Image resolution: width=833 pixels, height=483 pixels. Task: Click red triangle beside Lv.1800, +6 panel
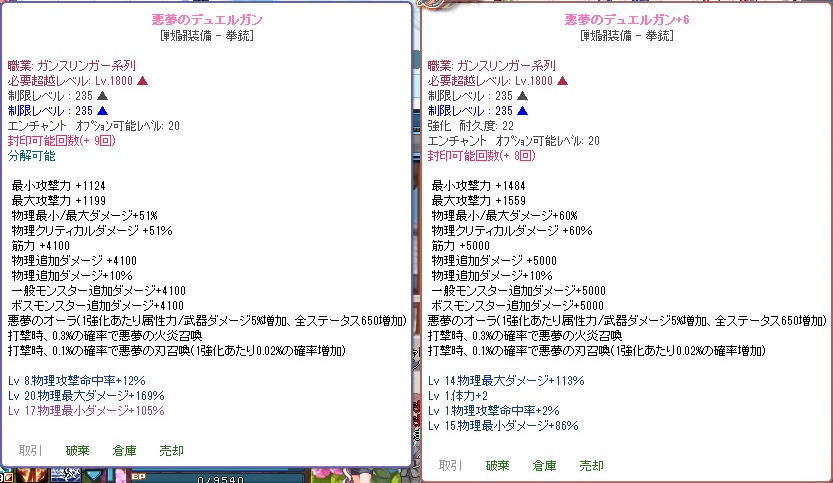(562, 81)
